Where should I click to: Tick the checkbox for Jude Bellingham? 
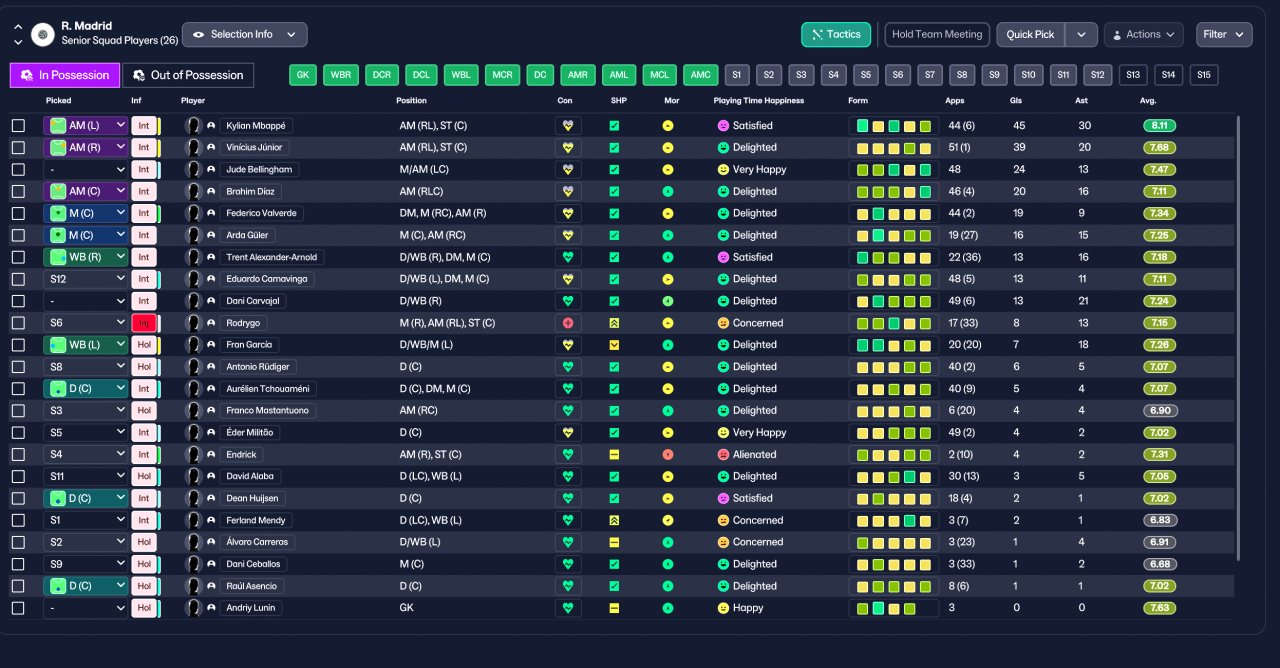[18, 170]
